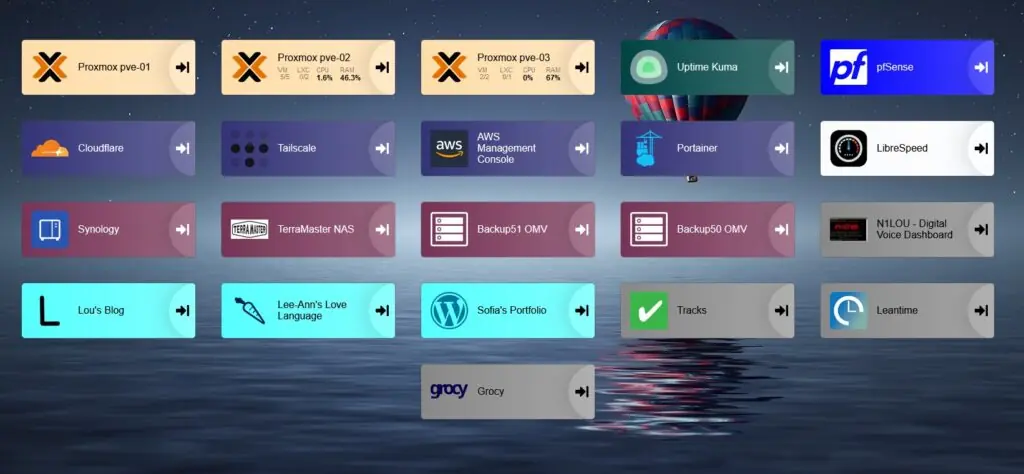The width and height of the screenshot is (1024, 474).
Task: Click the Proxmox logo on pve-02 card
Action: [x=249, y=67]
